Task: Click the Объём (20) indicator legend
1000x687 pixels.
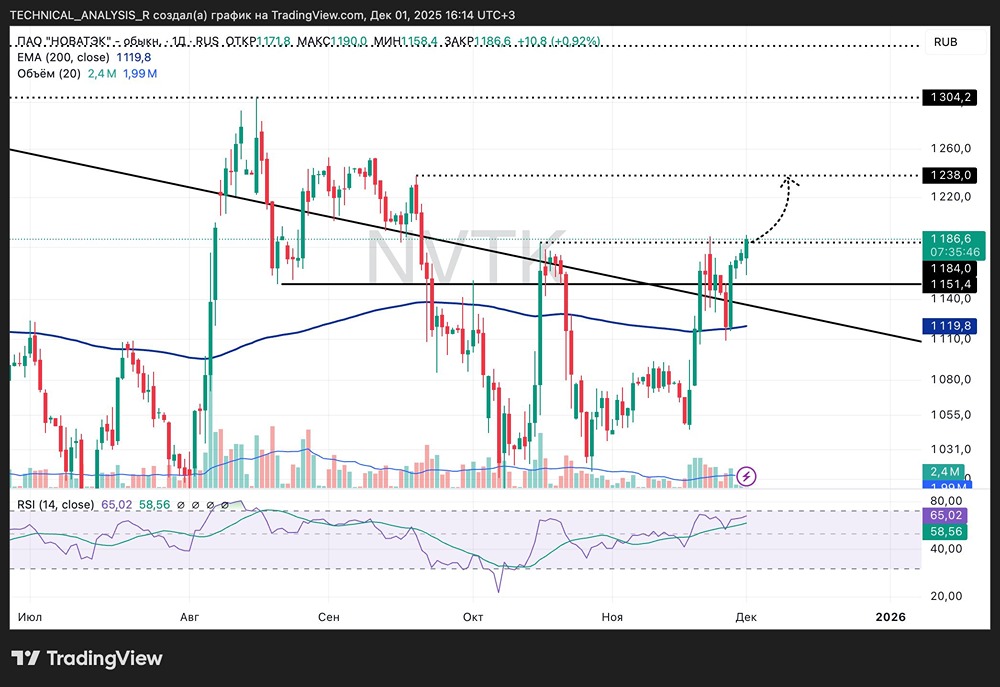Action: pos(48,73)
